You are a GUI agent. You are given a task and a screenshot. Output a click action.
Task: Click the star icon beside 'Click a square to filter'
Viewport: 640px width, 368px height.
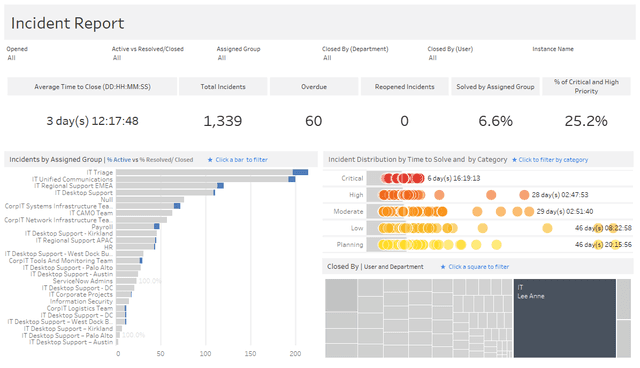[x=443, y=267]
